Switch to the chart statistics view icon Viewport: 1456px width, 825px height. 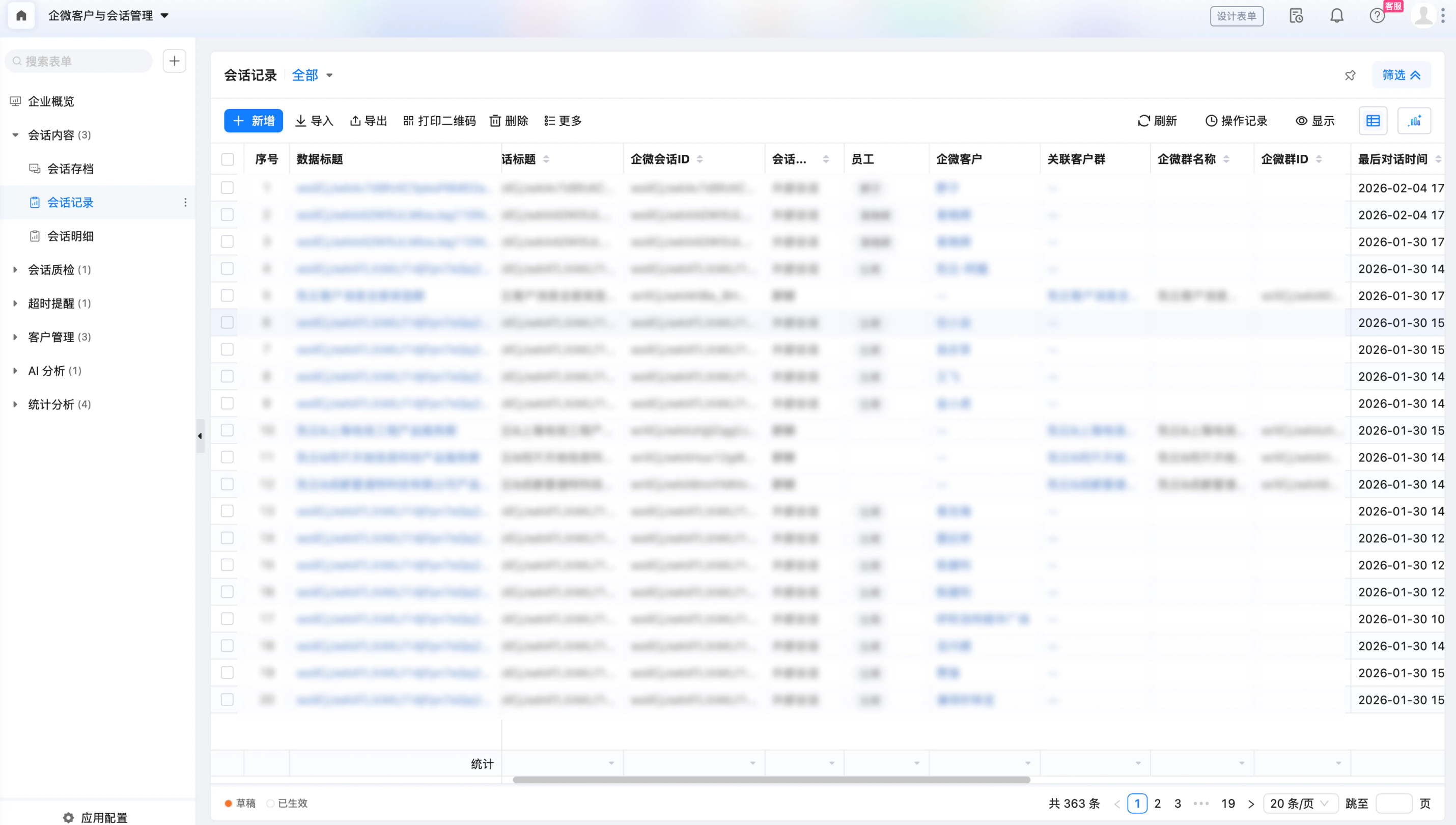tap(1414, 121)
